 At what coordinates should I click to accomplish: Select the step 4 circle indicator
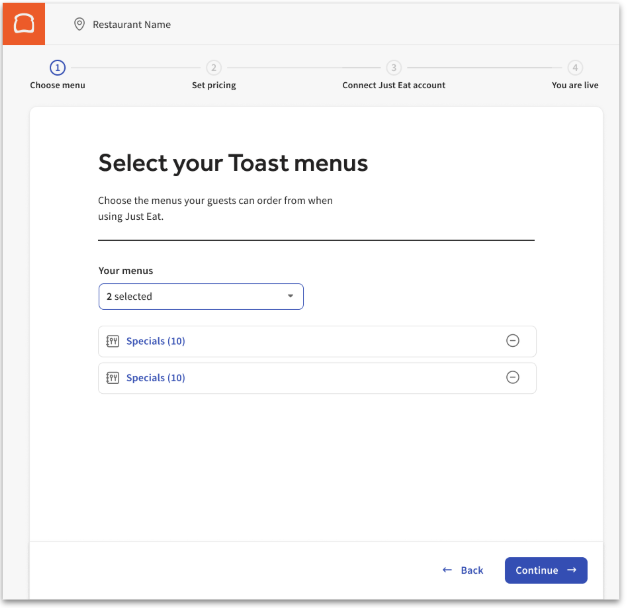[x=575, y=68]
